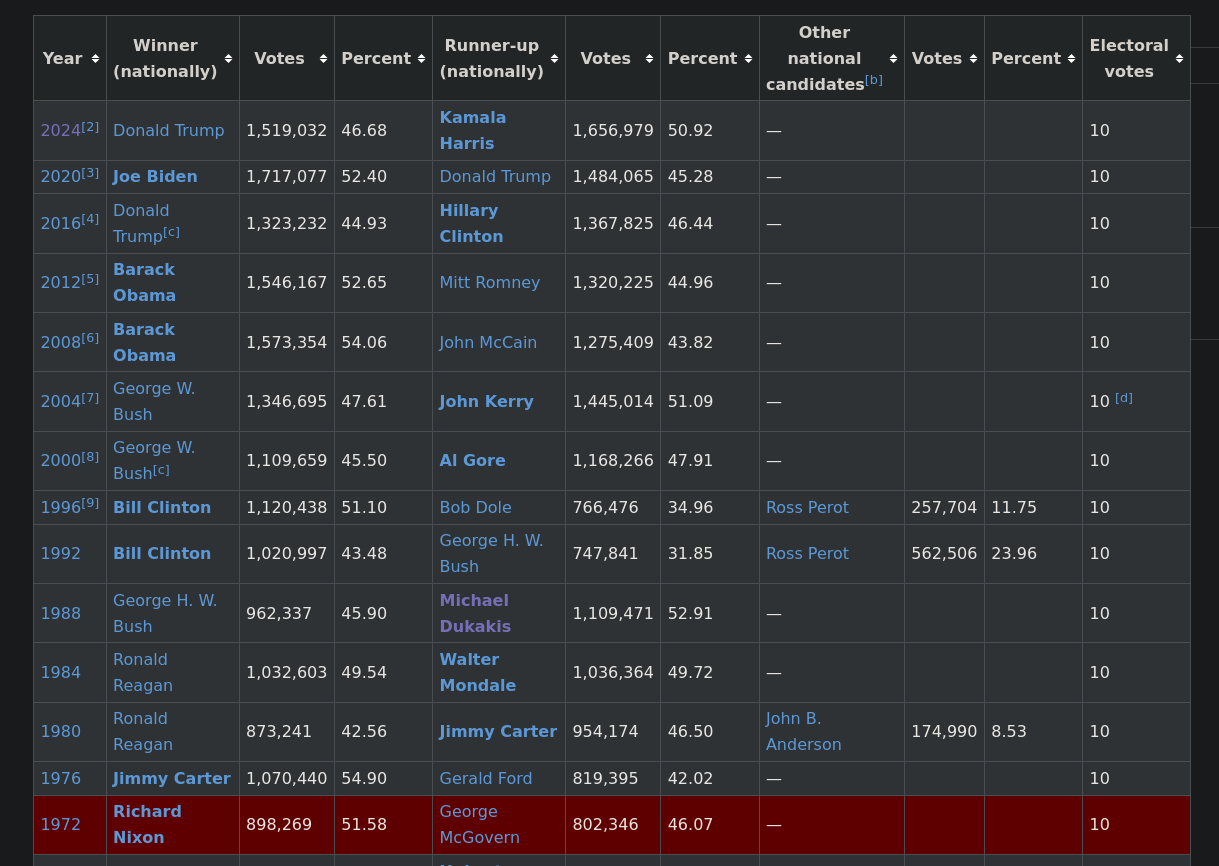The height and width of the screenshot is (866, 1219).
Task: Open the 2016 election year link
Action: point(60,224)
